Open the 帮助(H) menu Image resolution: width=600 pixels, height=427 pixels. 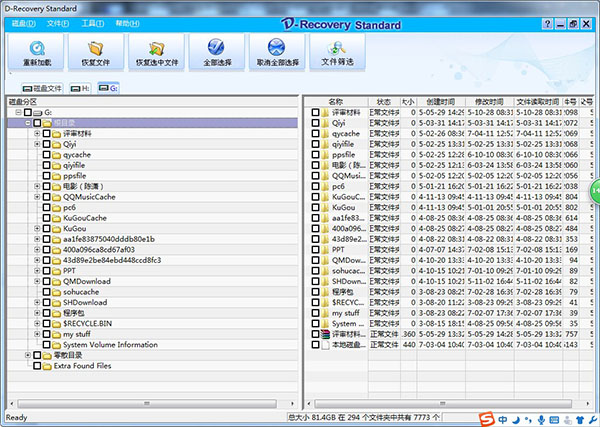click(x=127, y=24)
